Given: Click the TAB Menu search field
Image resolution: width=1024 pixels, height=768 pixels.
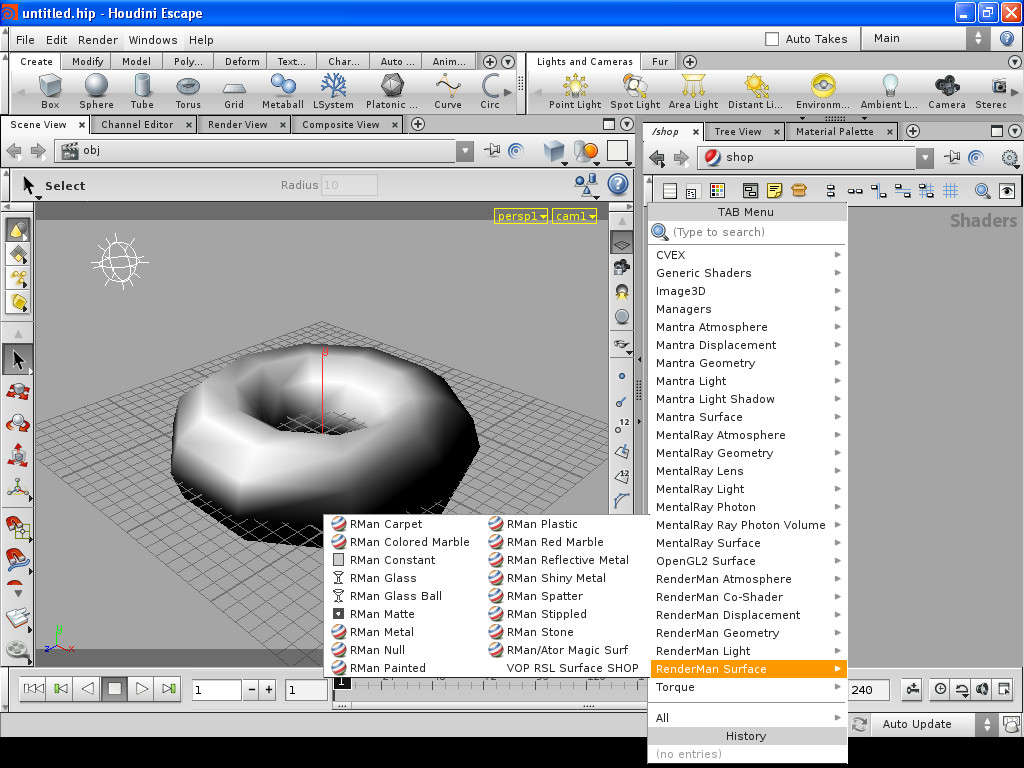Looking at the screenshot, I should (748, 232).
